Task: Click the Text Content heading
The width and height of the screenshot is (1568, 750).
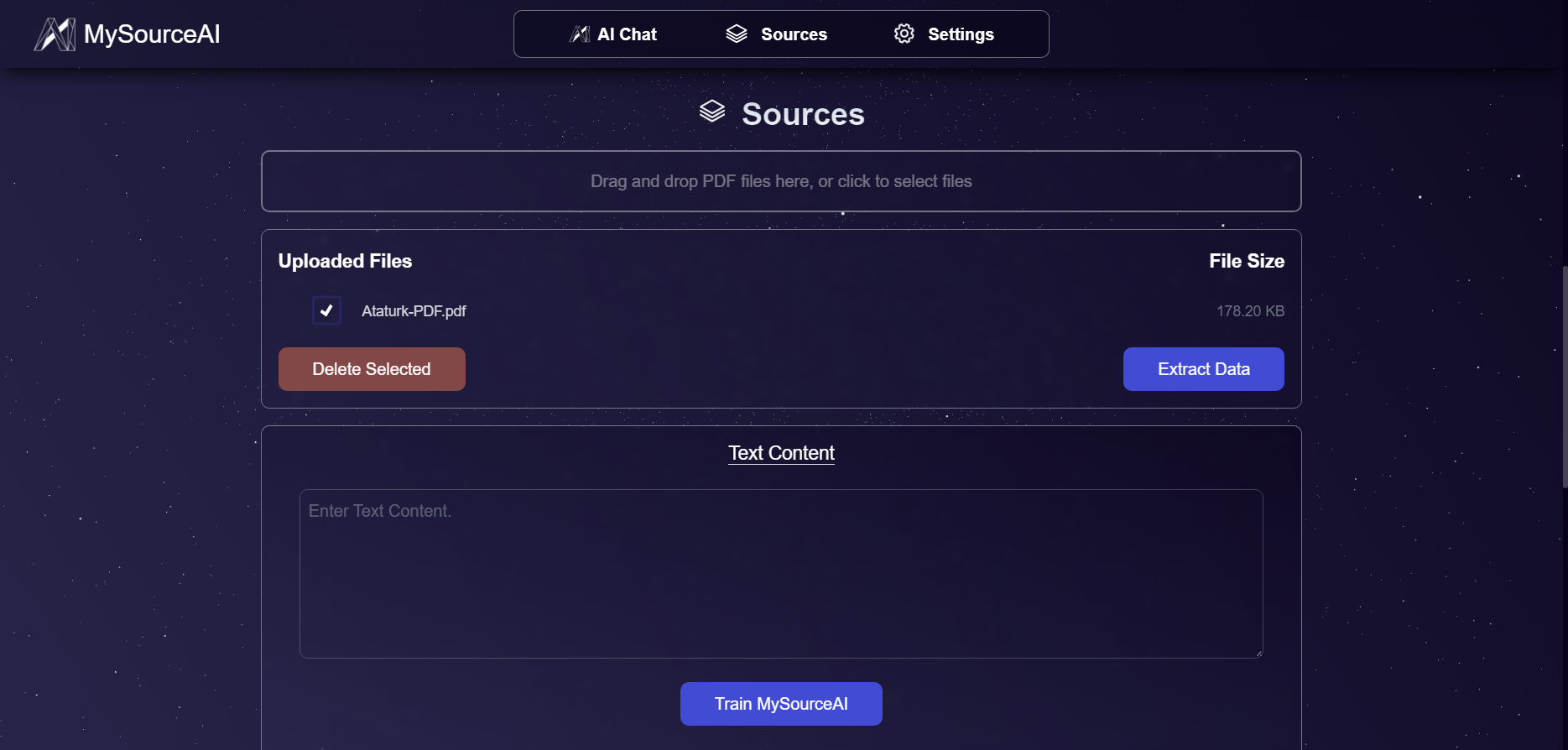Action: click(781, 453)
